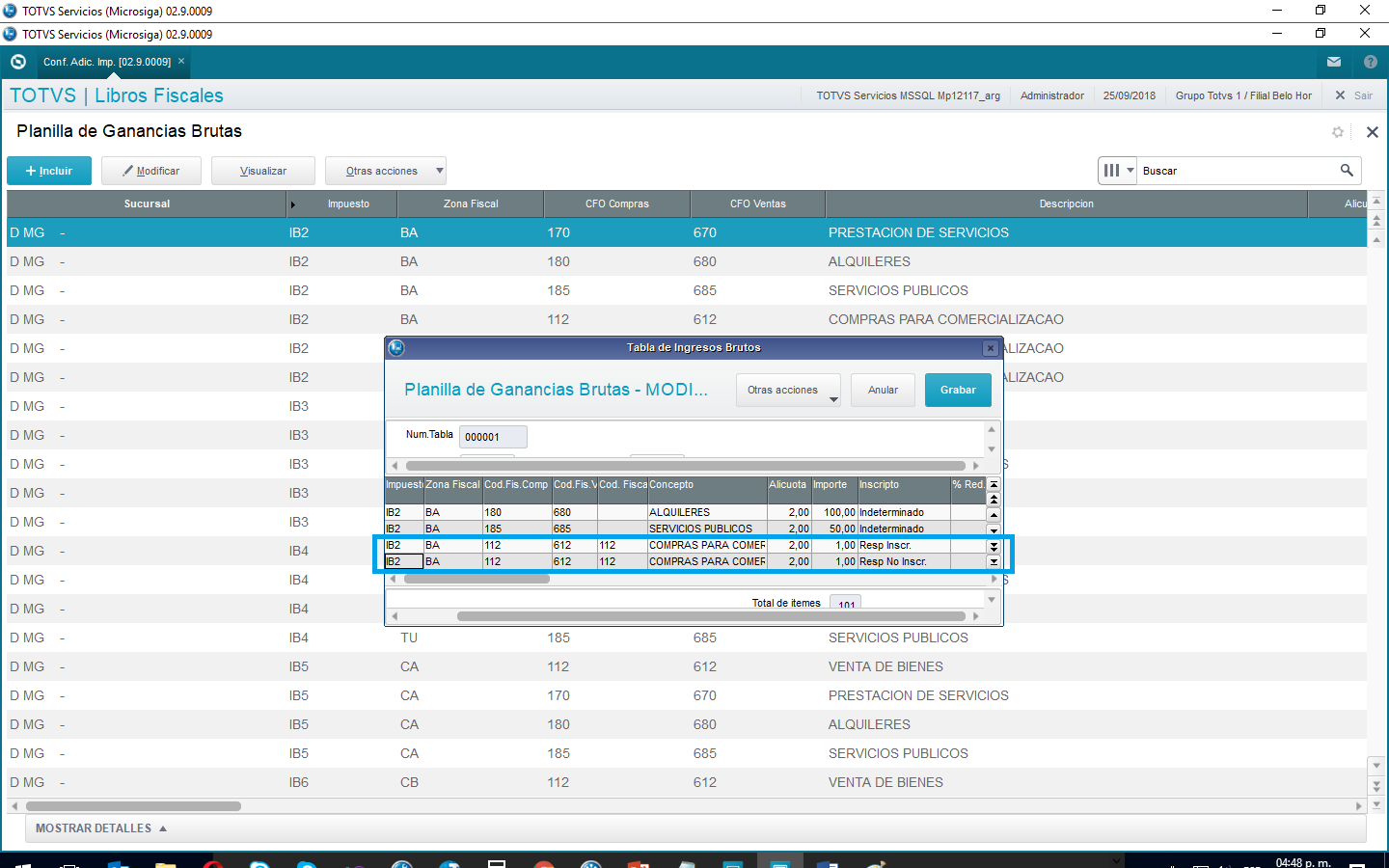Select SERVICIOS PUBLICOS row in dialog grid
The image size is (1389, 868).
point(685,529)
